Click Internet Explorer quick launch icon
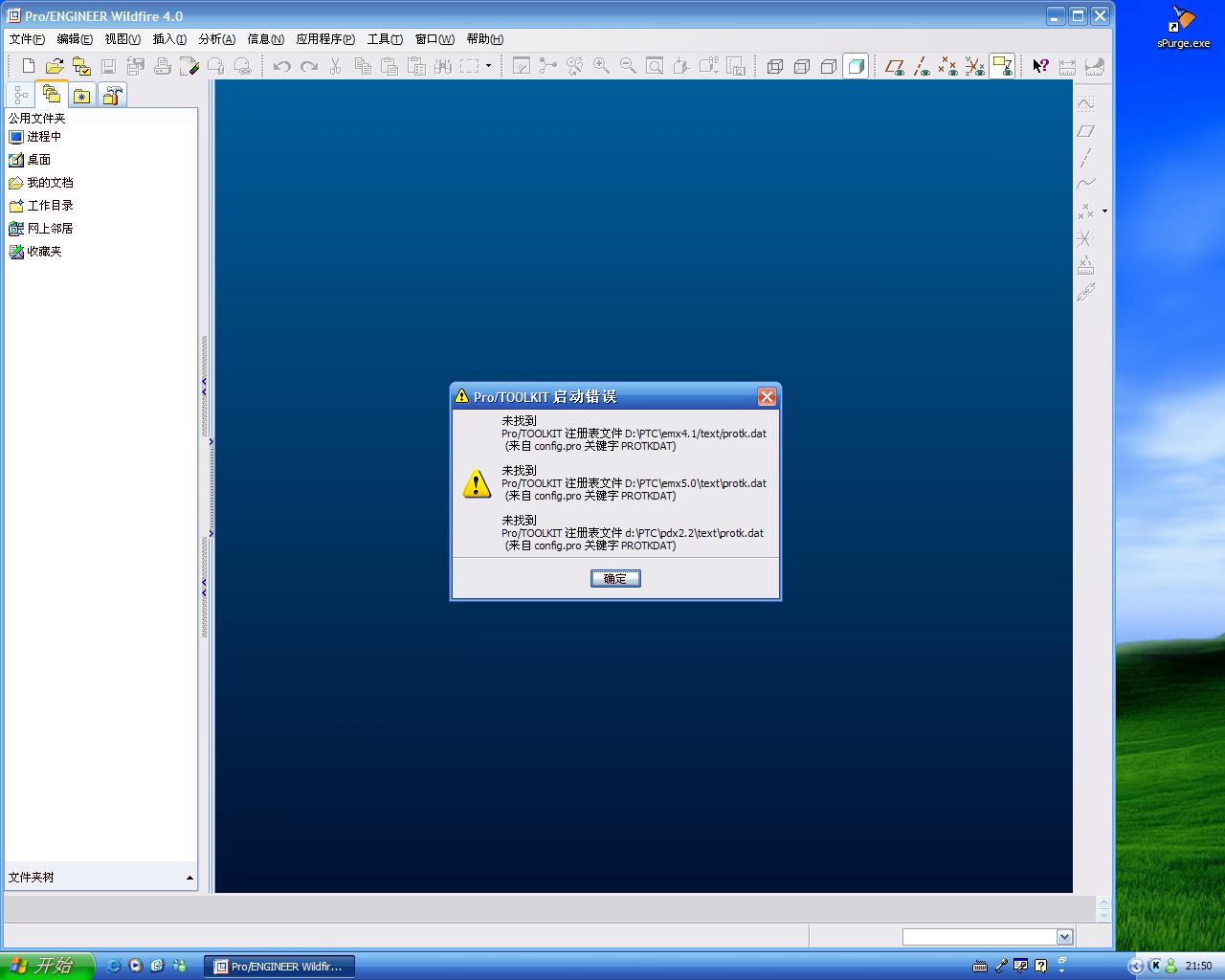The width and height of the screenshot is (1225, 980). point(113,966)
